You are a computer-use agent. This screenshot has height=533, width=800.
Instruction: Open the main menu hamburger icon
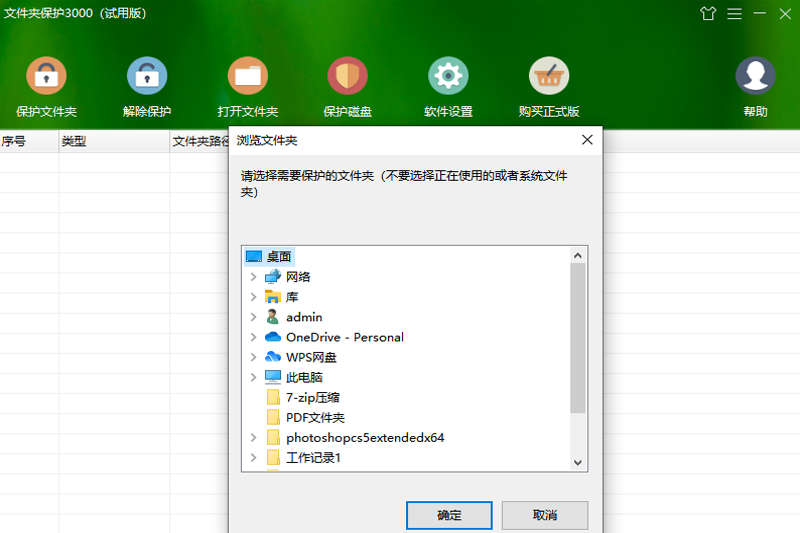point(734,14)
